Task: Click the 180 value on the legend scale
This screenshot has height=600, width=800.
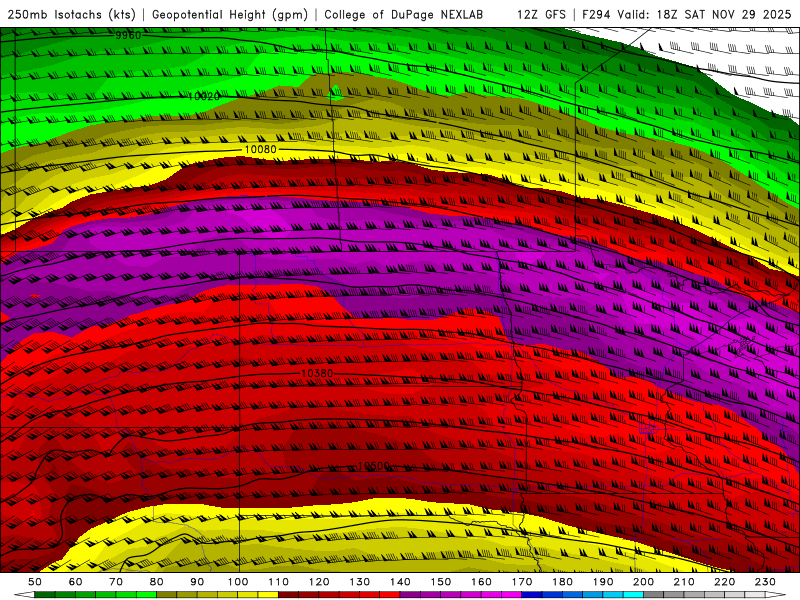Action: [562, 582]
